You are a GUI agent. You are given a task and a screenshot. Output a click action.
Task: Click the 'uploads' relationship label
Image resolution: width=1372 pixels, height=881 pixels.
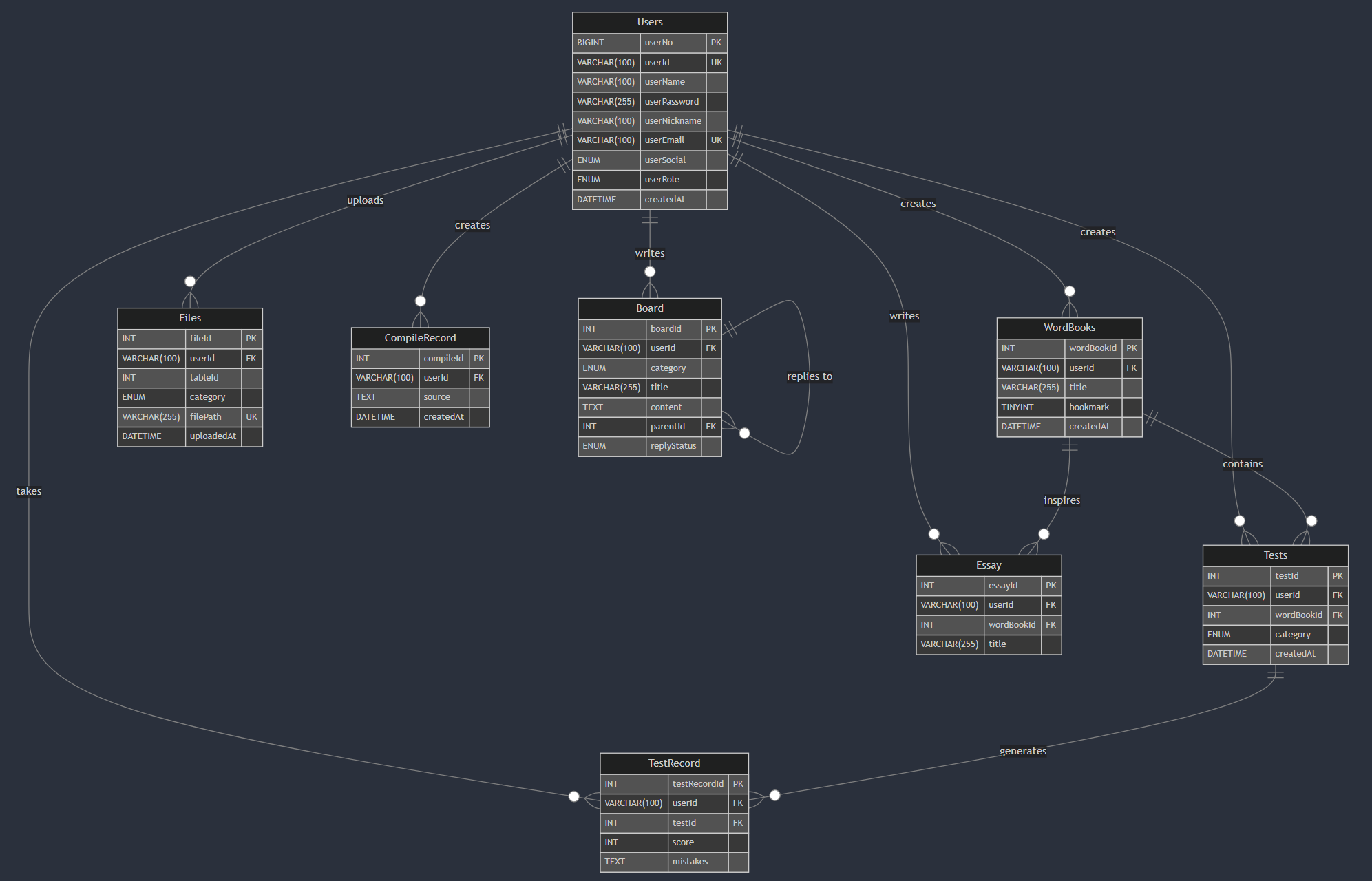coord(365,200)
